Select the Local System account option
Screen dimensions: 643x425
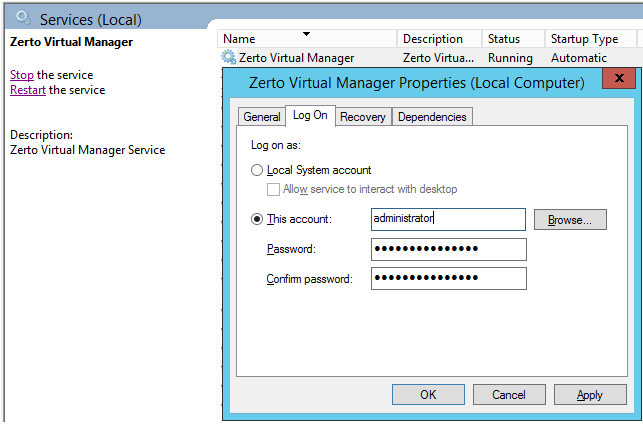(257, 170)
